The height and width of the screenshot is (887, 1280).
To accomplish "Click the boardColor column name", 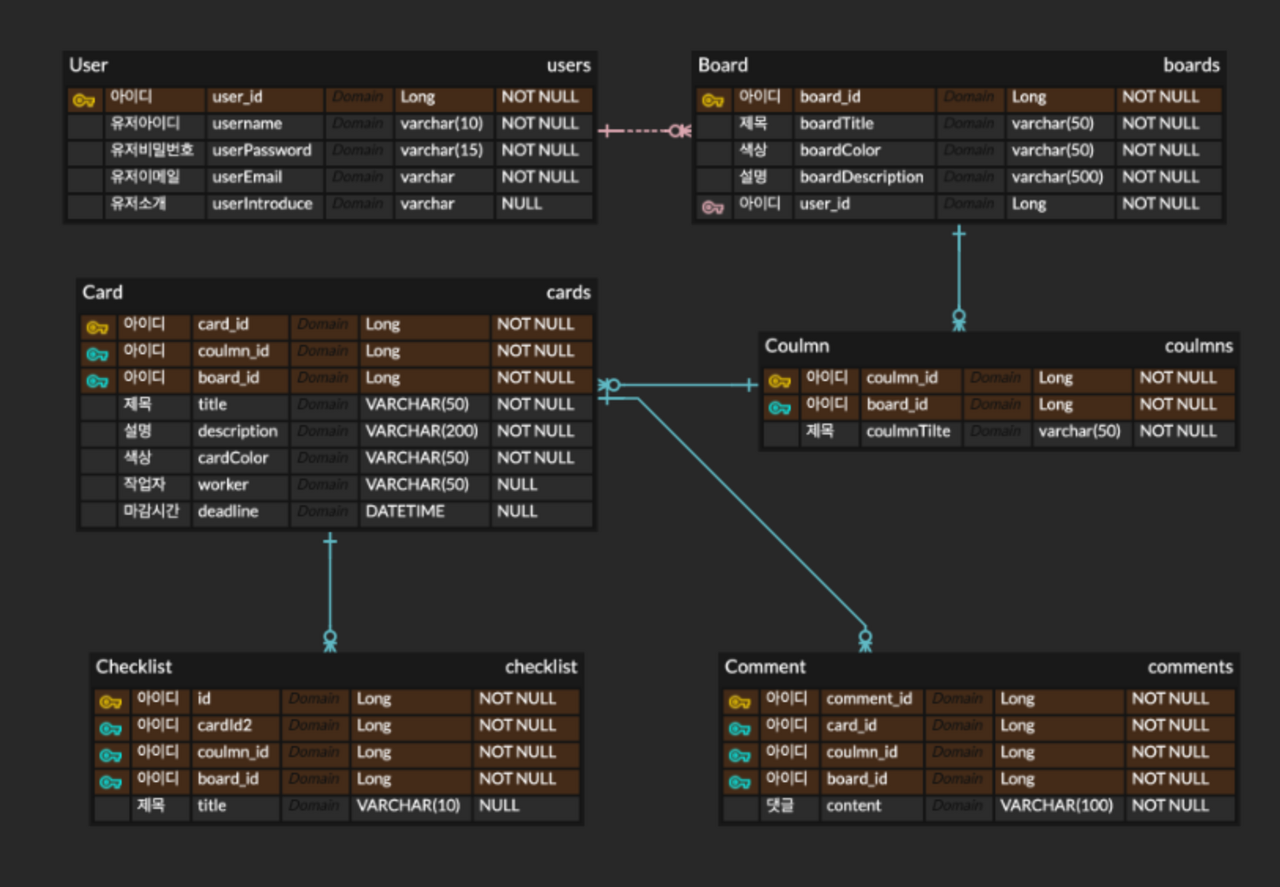I will pos(841,150).
